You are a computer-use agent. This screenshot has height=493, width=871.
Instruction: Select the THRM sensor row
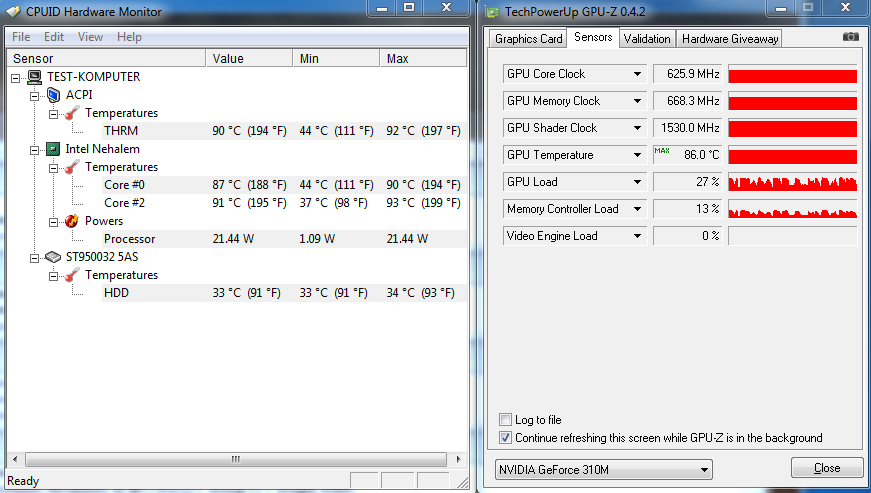pyautogui.click(x=284, y=131)
